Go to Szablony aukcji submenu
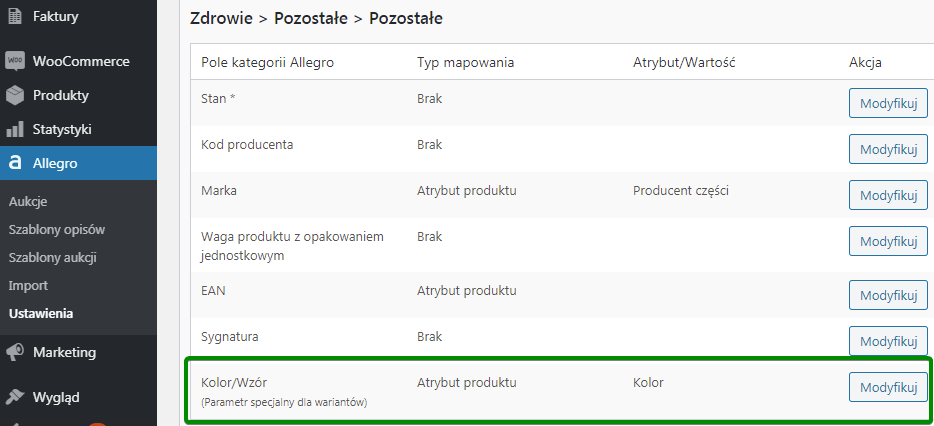The height and width of the screenshot is (426, 934). [x=52, y=257]
